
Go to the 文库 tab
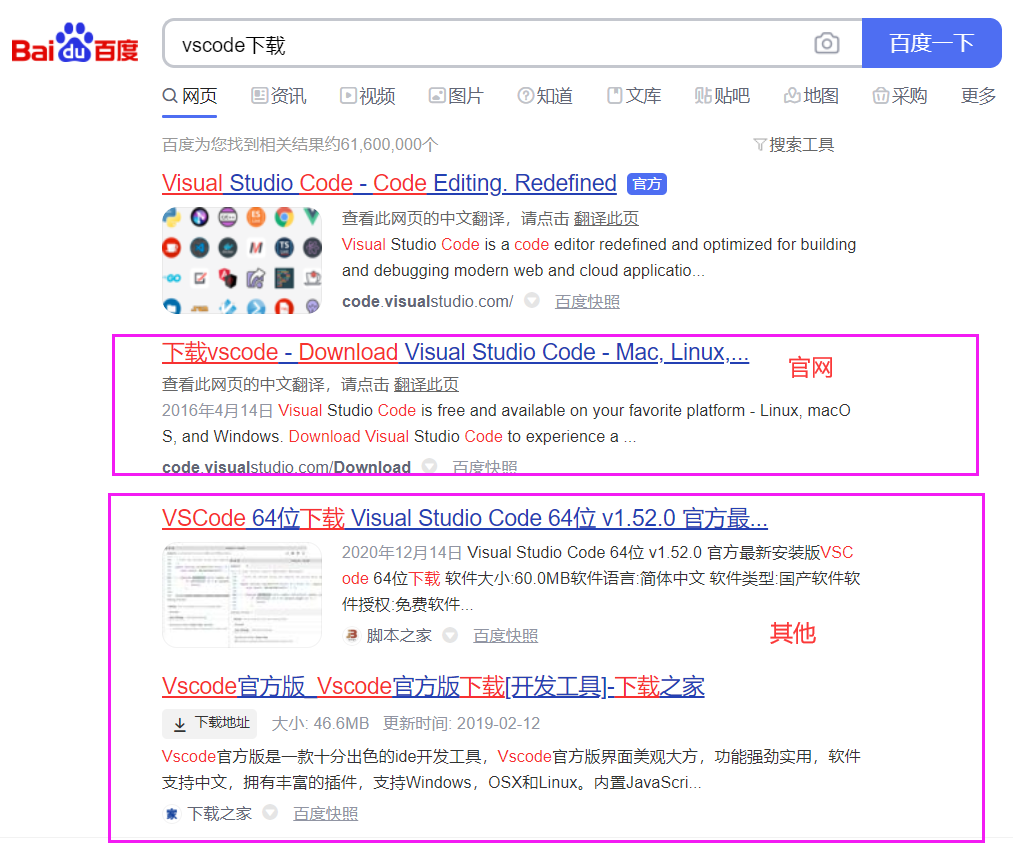pos(634,96)
